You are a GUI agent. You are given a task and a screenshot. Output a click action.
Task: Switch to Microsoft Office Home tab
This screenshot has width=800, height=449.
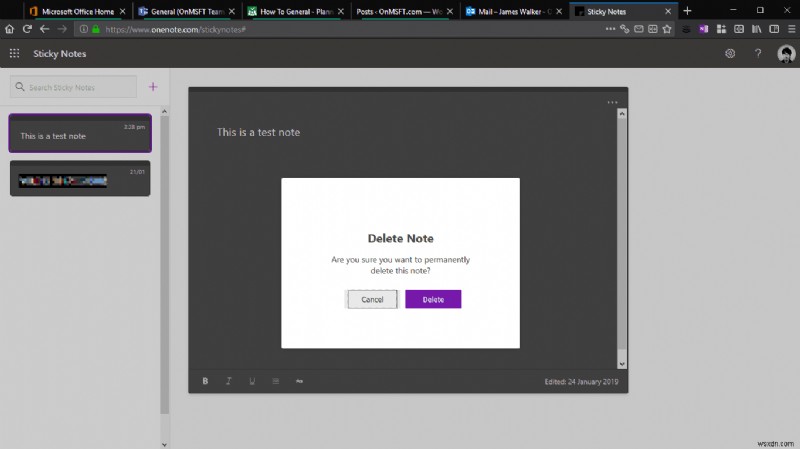(x=70, y=11)
